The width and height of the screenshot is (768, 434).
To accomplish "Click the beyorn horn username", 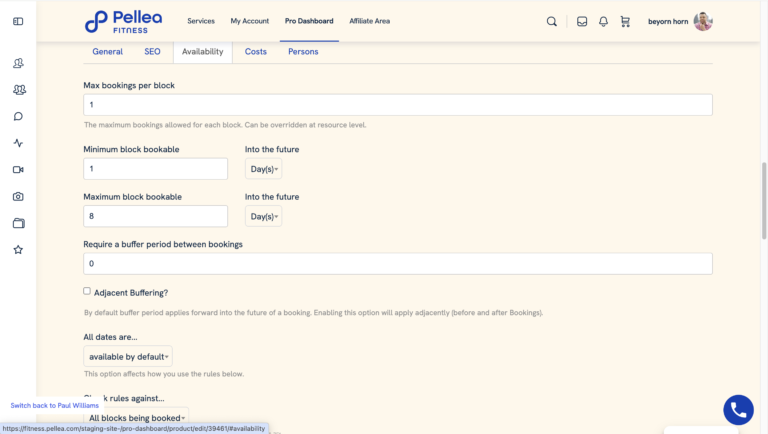I will click(668, 22).
